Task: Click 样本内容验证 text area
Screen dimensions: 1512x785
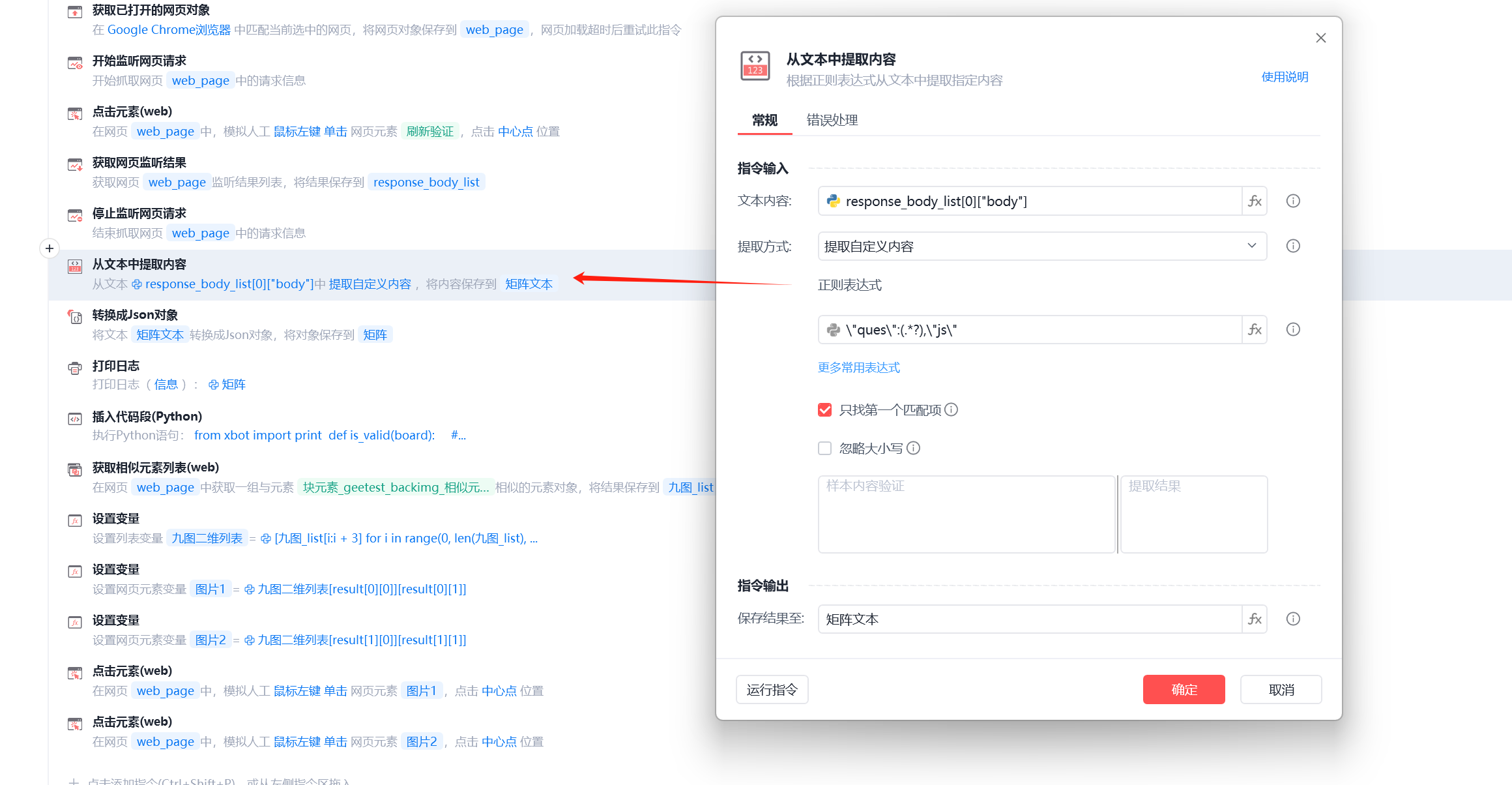Action: pyautogui.click(x=966, y=514)
